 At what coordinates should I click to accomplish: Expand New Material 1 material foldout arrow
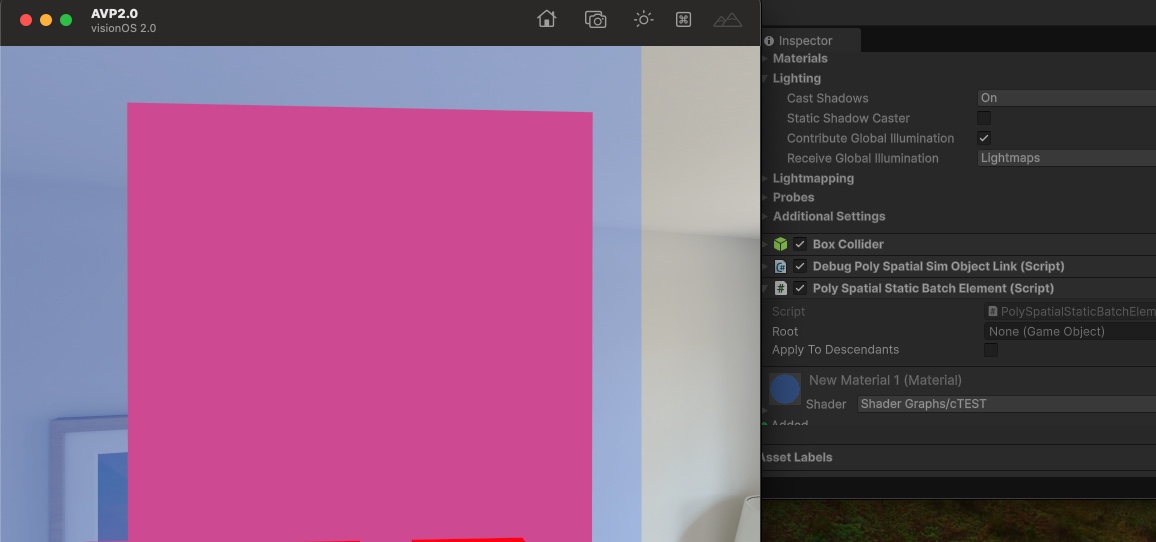(765, 410)
